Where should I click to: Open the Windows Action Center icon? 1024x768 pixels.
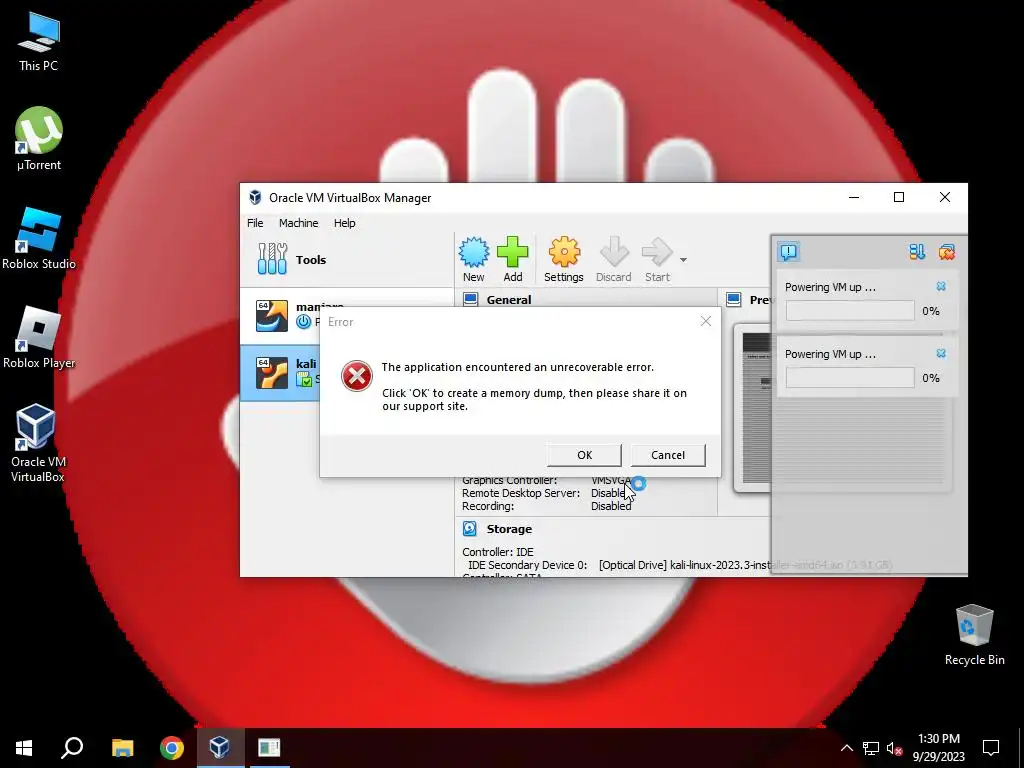click(x=991, y=748)
